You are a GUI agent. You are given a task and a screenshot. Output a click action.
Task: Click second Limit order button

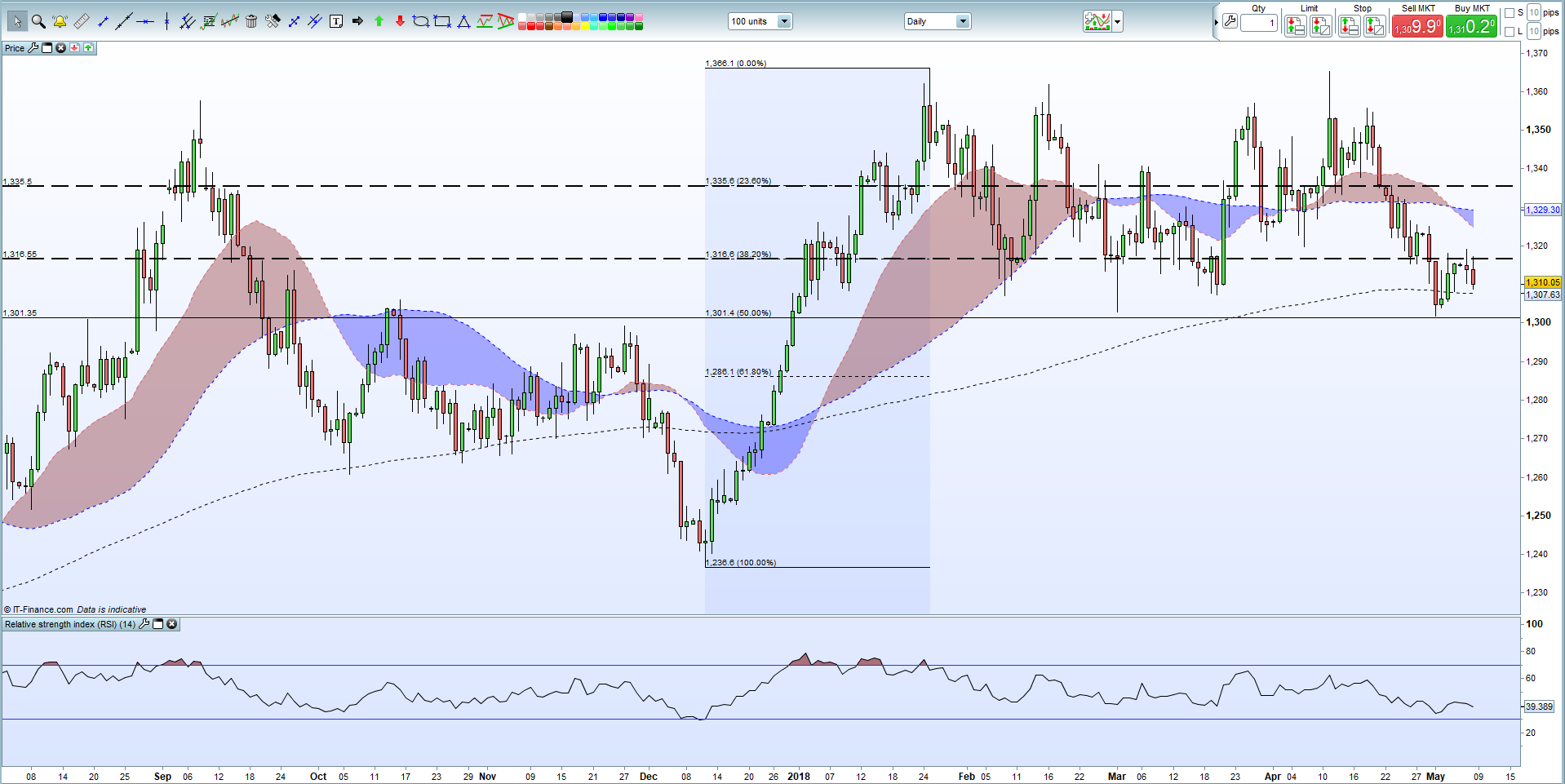[1321, 26]
